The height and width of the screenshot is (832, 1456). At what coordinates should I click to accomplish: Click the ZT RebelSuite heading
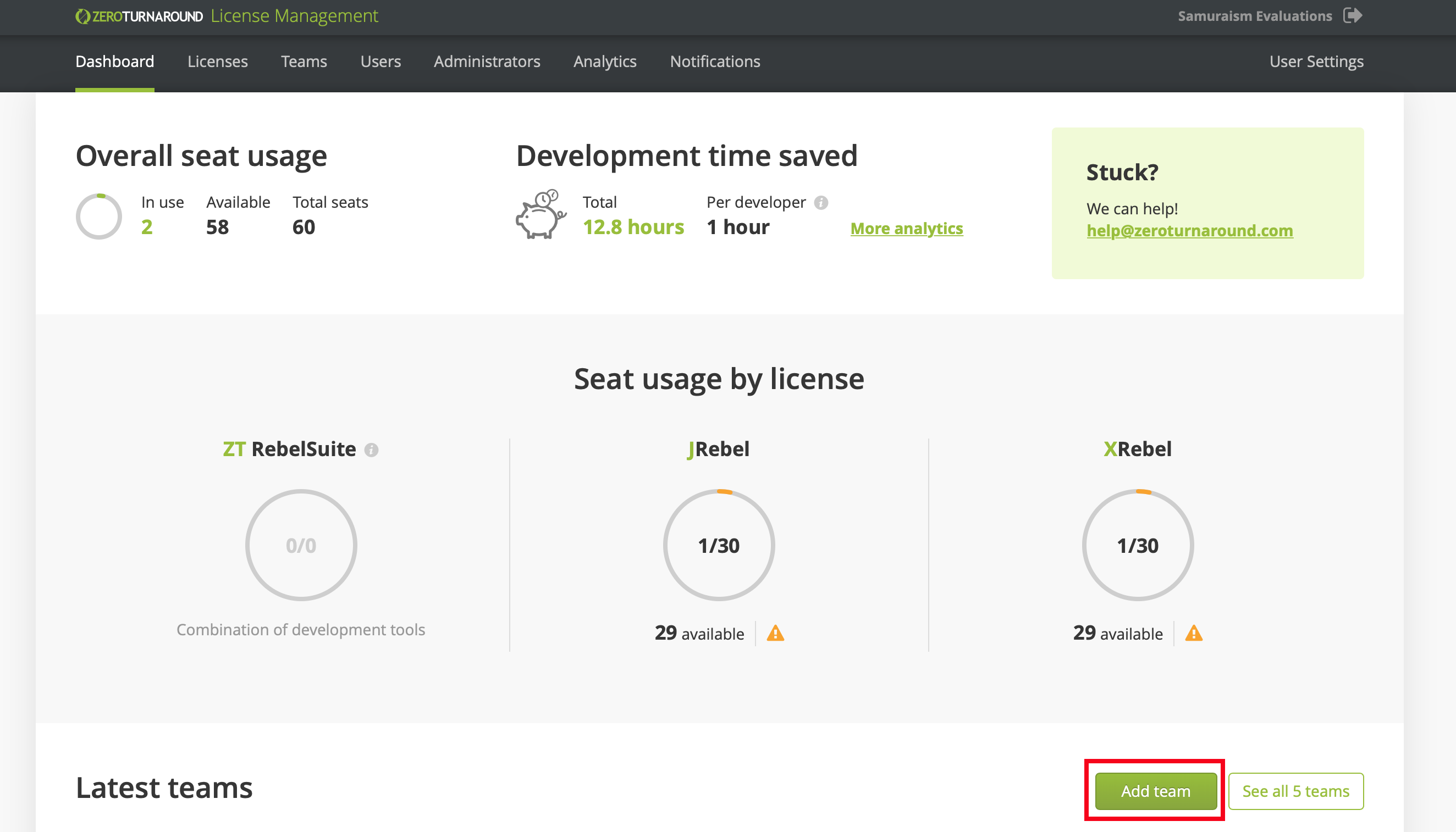[289, 449]
